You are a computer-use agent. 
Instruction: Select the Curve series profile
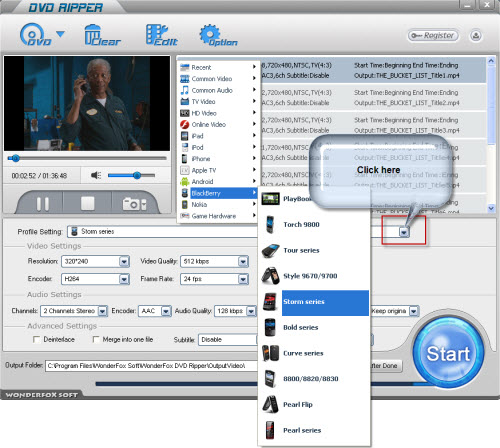click(x=314, y=353)
